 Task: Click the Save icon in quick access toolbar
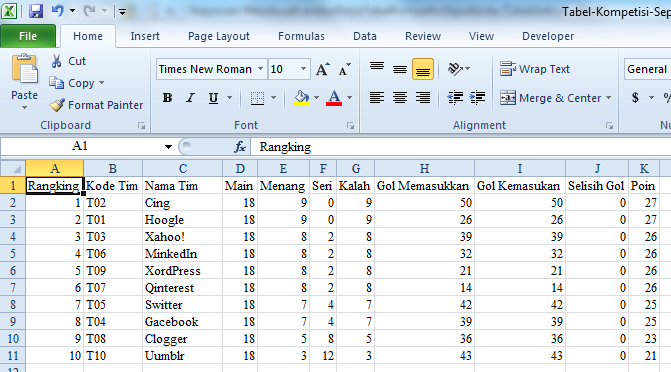(36, 11)
